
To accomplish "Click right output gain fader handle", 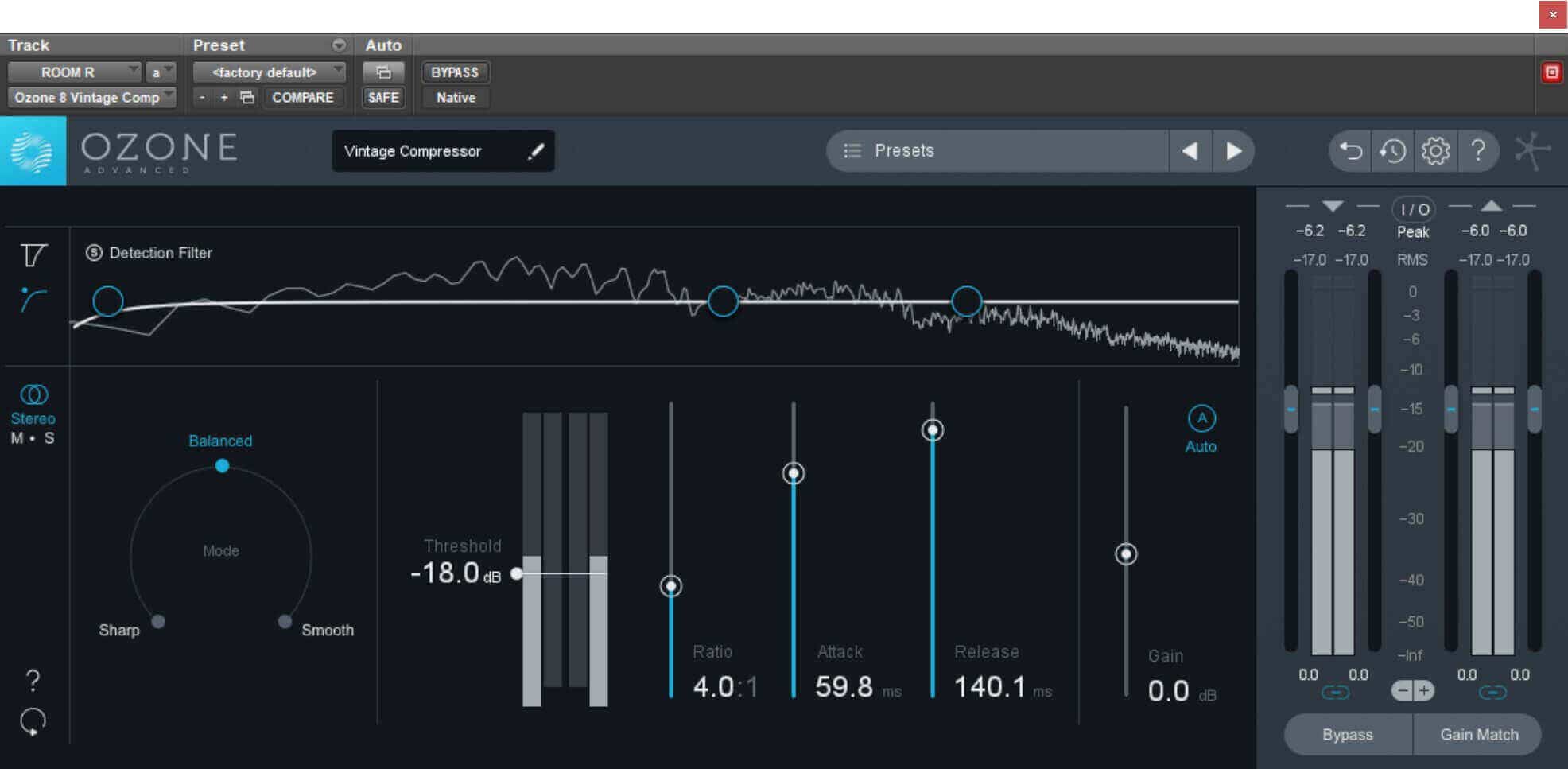I will tap(1535, 409).
